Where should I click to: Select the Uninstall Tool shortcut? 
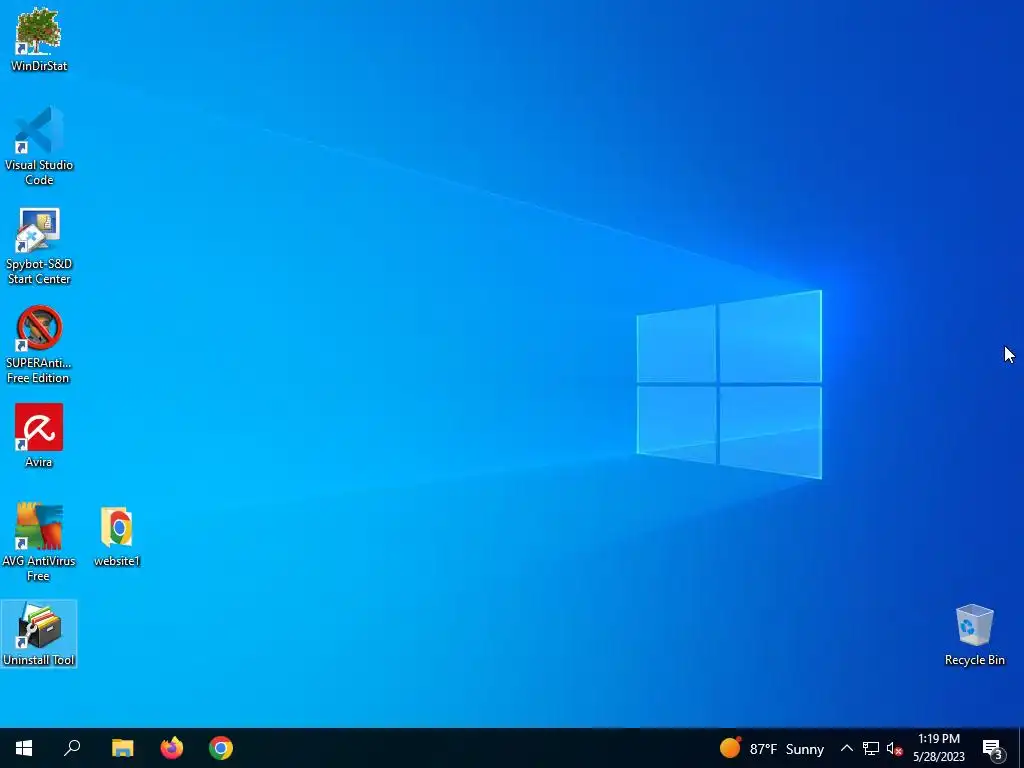39,633
